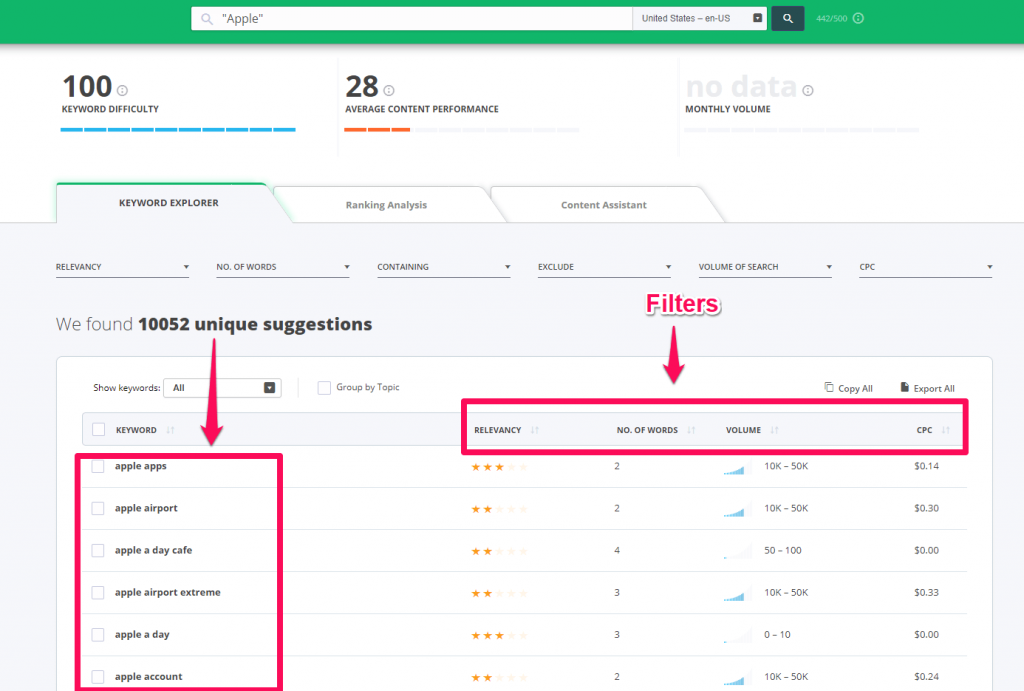The width and height of the screenshot is (1024, 691).
Task: Click star rating for apple airport extreme
Action: coord(500,593)
